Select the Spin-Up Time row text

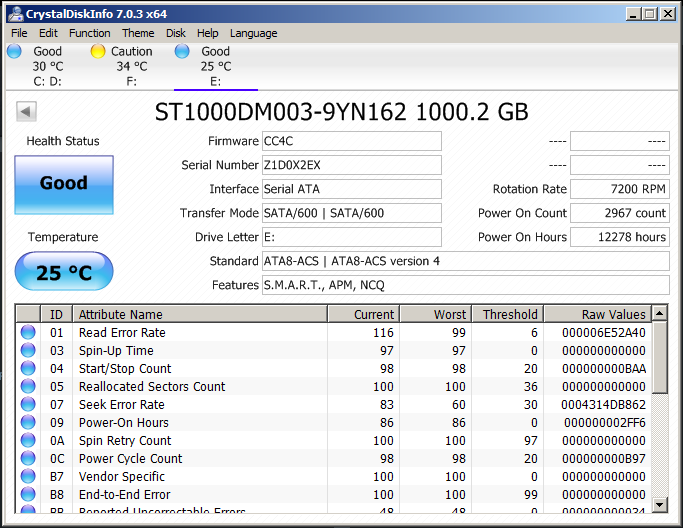[x=116, y=351]
